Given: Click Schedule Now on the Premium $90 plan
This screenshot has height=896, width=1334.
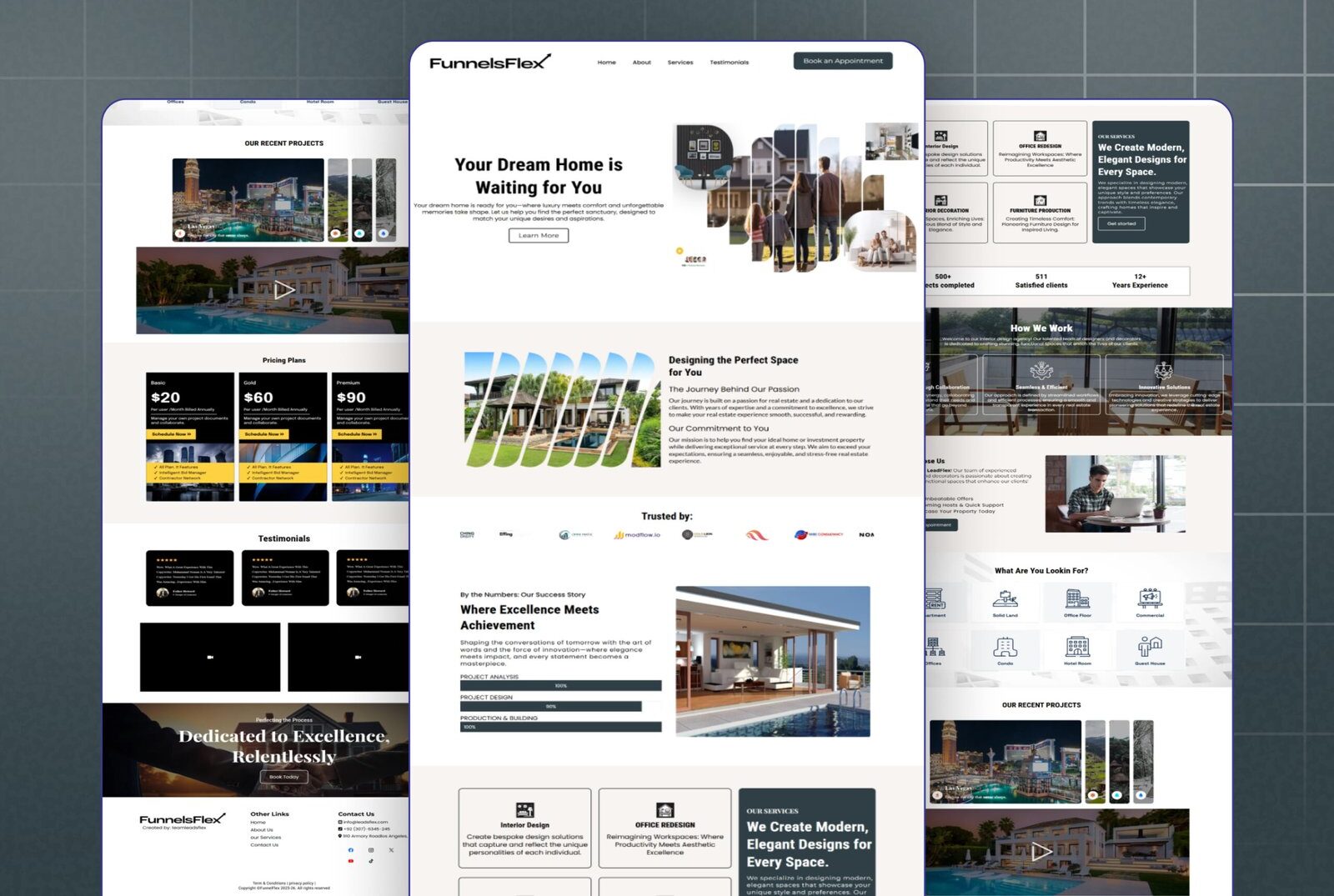Looking at the screenshot, I should pos(358,434).
